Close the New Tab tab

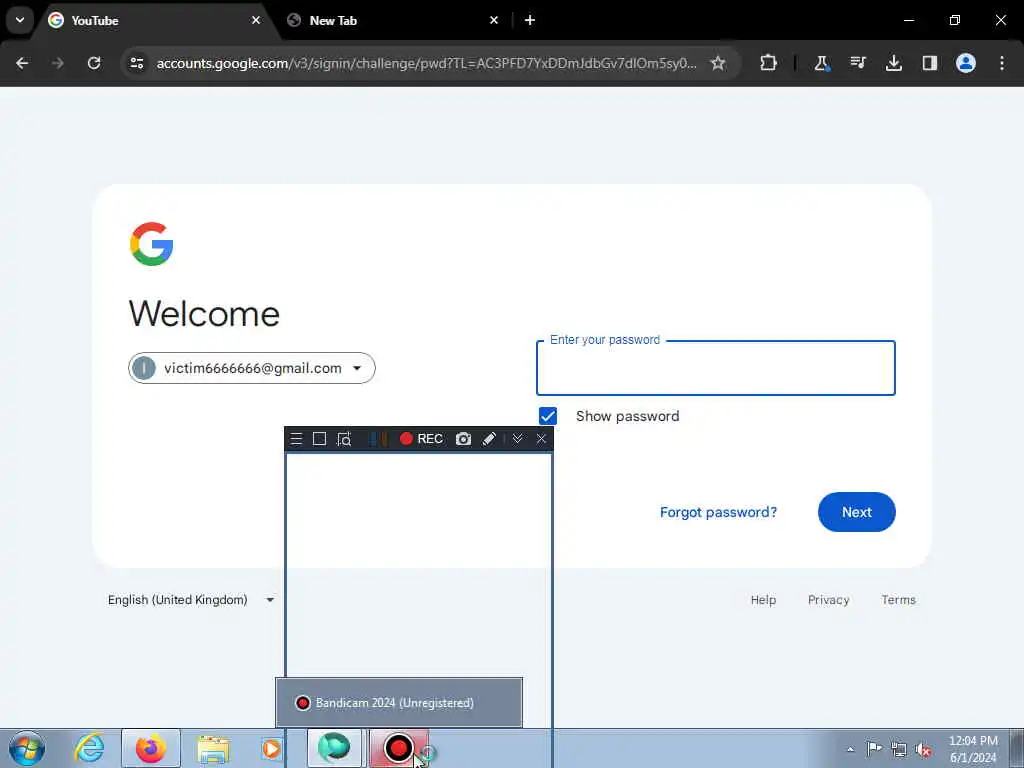[x=494, y=20]
